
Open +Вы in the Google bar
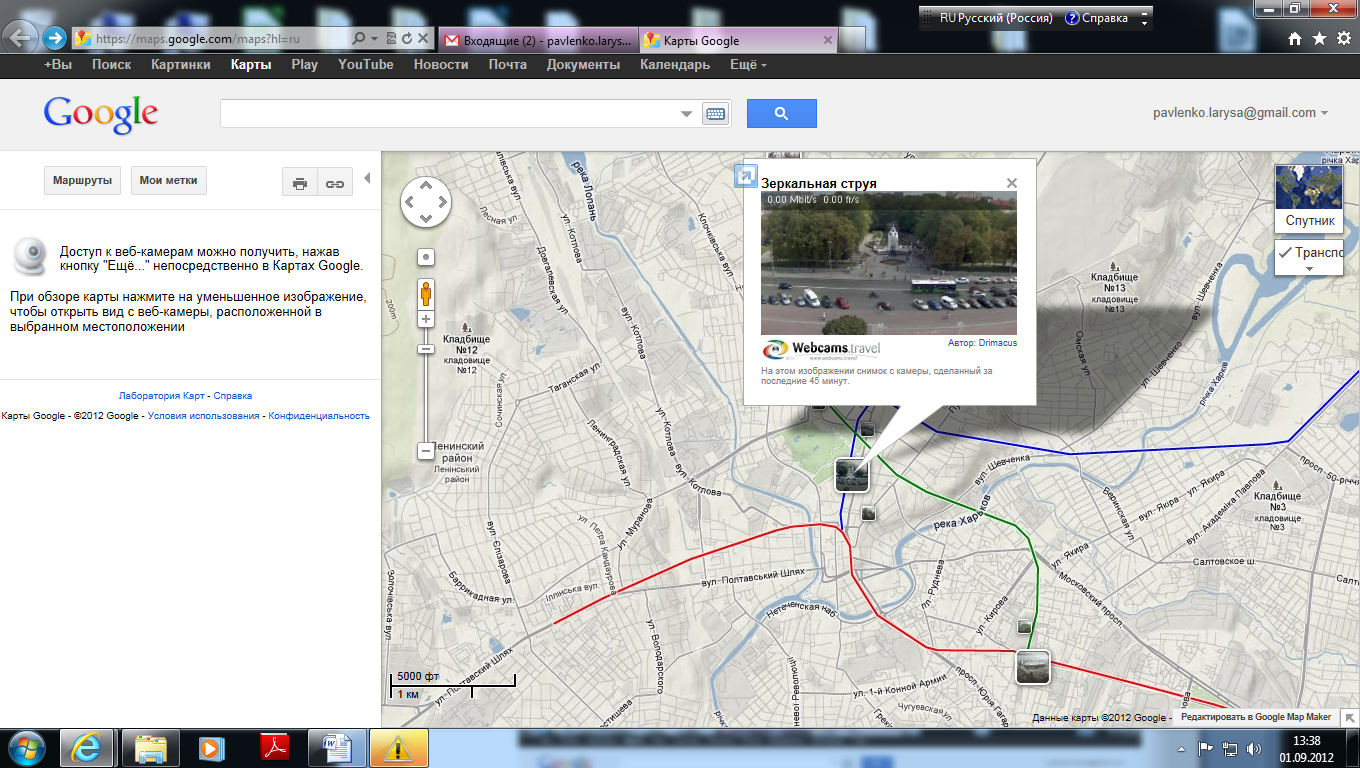58,65
